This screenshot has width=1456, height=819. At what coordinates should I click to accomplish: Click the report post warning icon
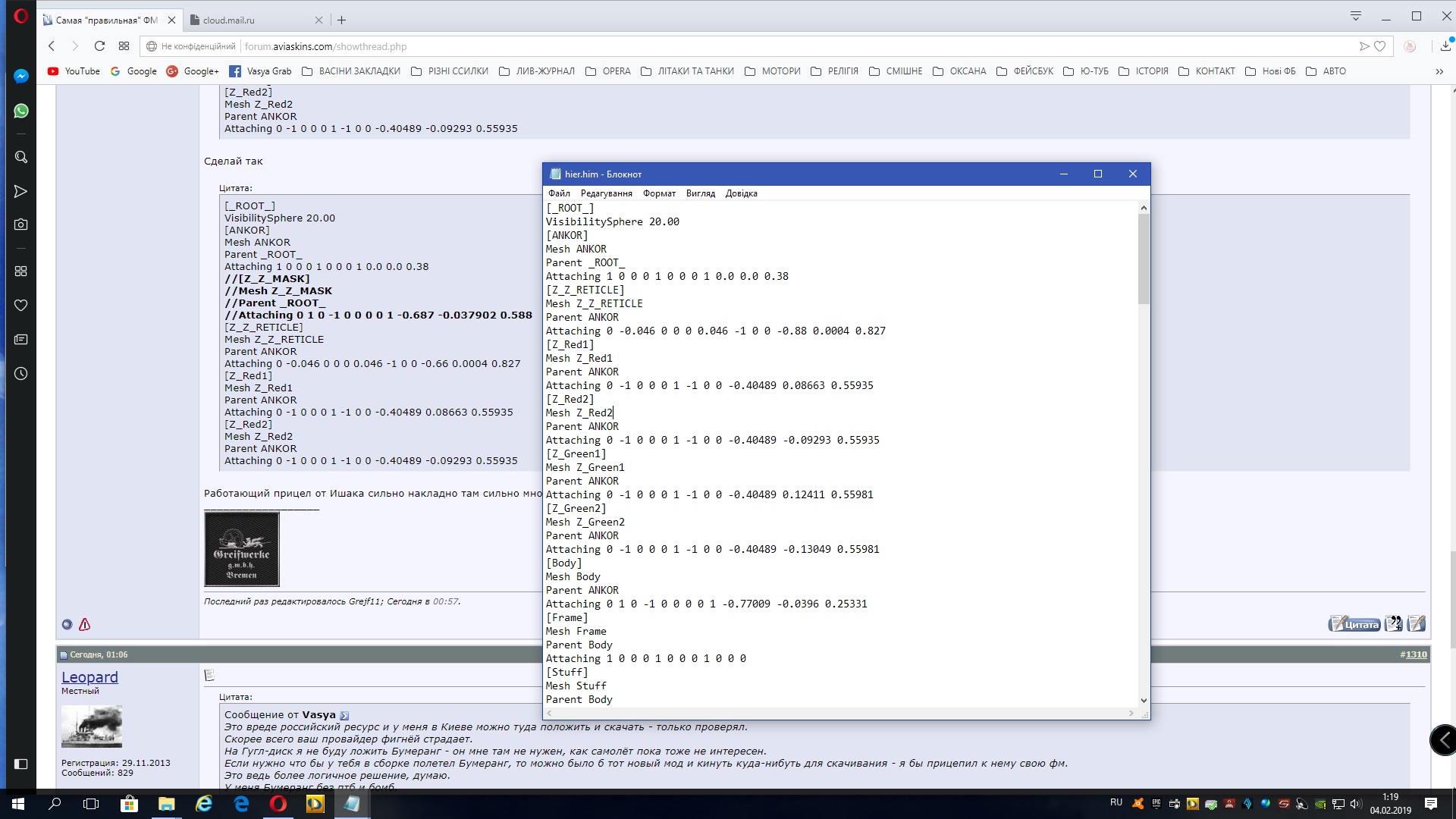[x=85, y=625]
